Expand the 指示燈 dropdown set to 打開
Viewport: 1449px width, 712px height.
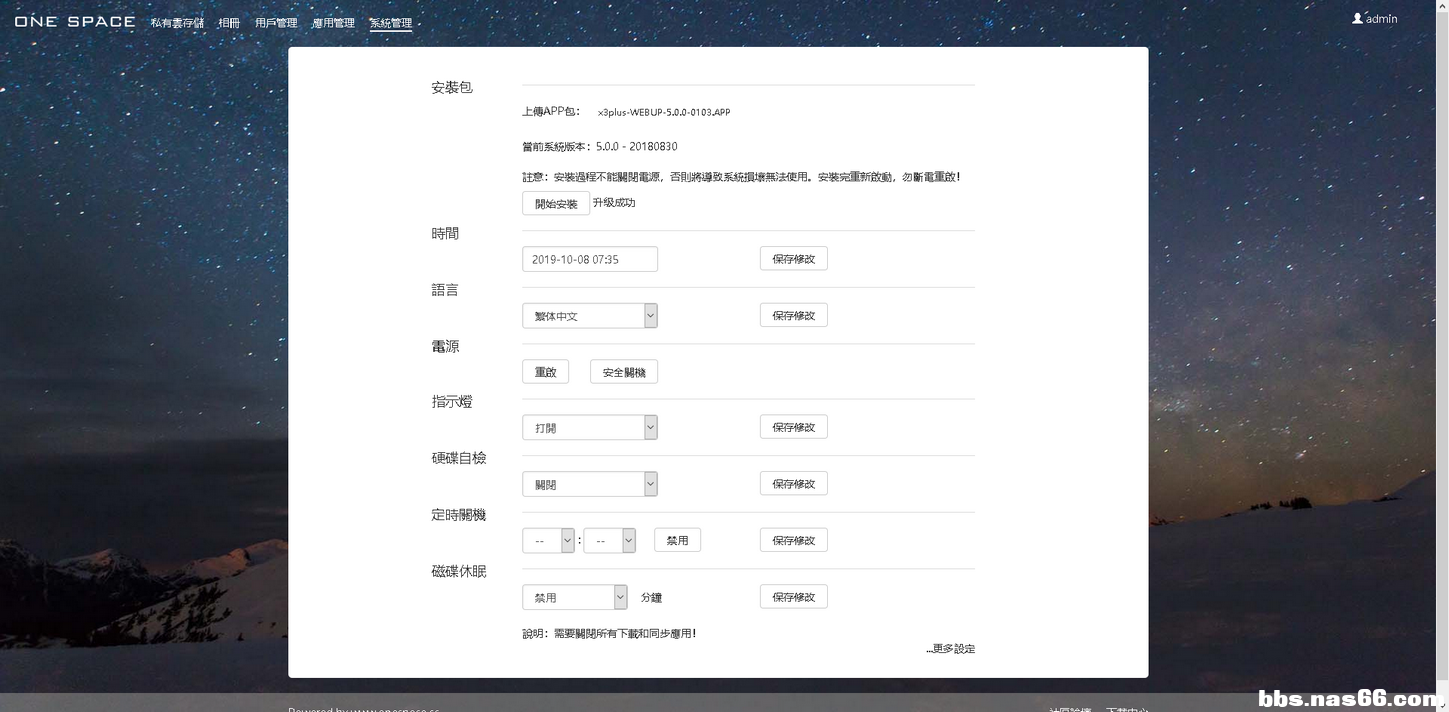(x=589, y=428)
